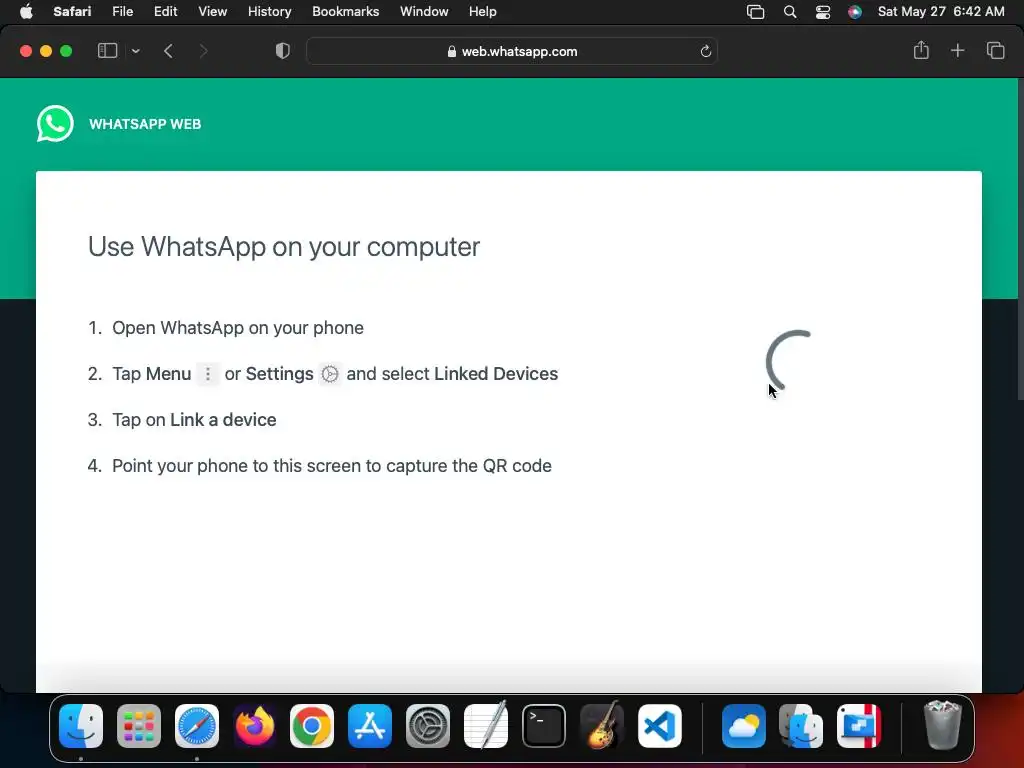The height and width of the screenshot is (768, 1024).
Task: Click the Safari compass icon in Dock
Action: [x=197, y=726]
